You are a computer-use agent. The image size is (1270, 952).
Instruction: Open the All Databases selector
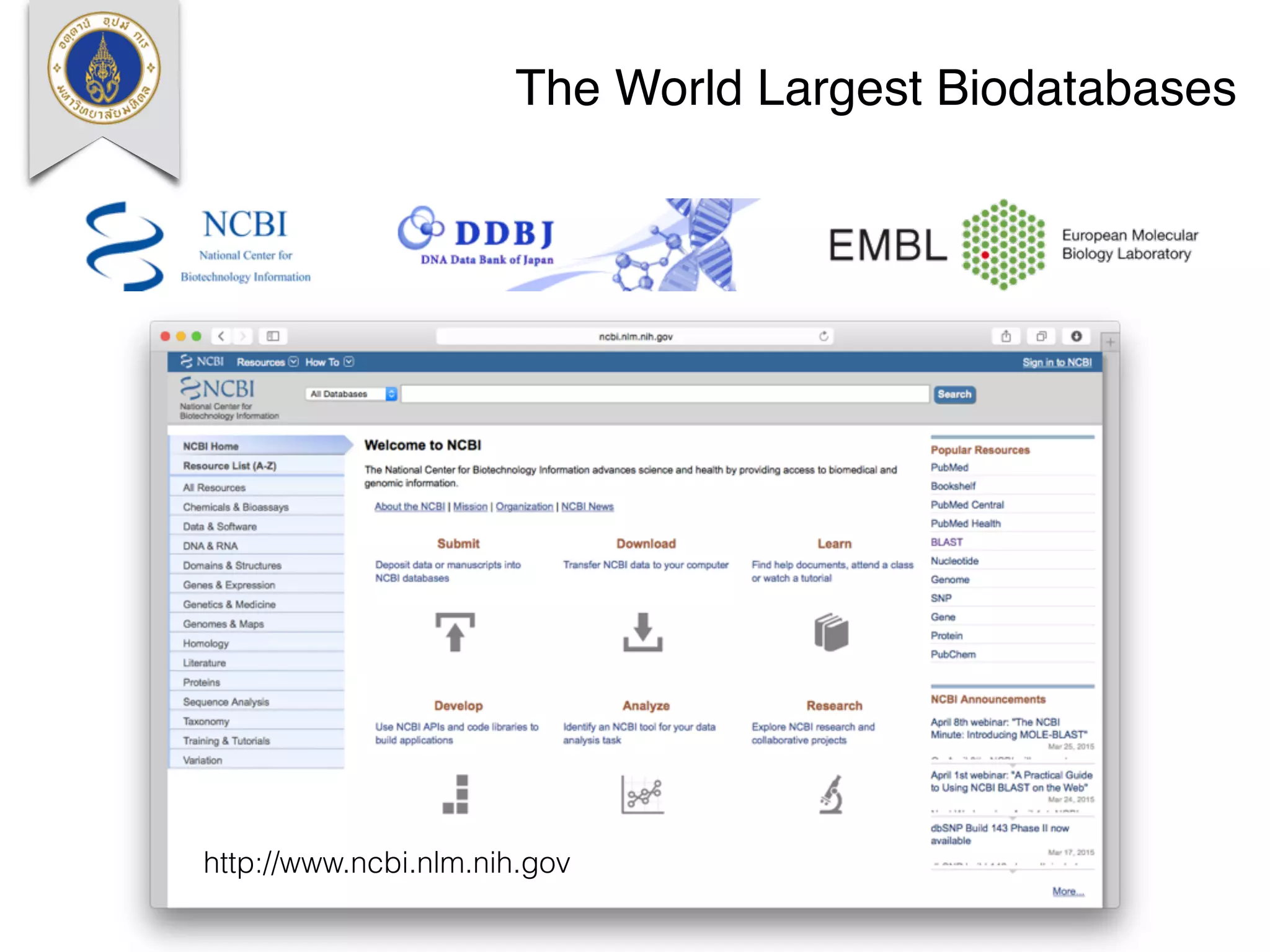coord(351,394)
